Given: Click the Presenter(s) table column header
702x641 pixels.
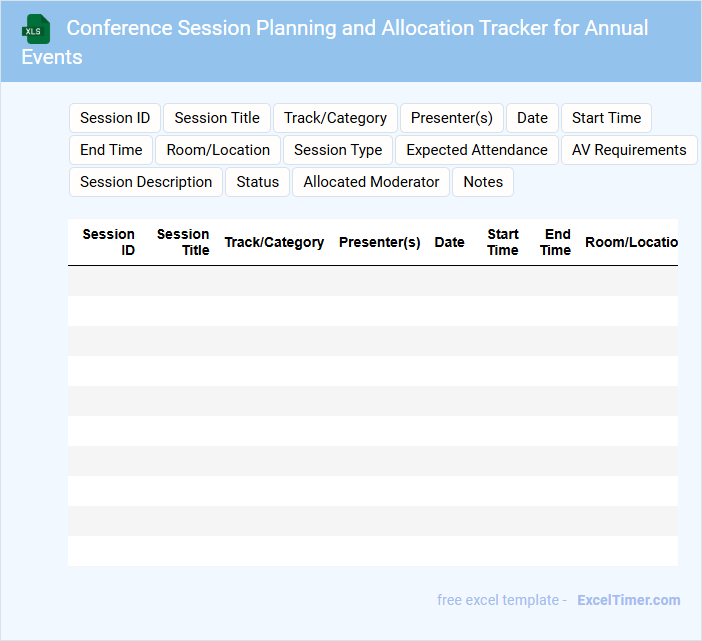Looking at the screenshot, I should pyautogui.click(x=379, y=242).
